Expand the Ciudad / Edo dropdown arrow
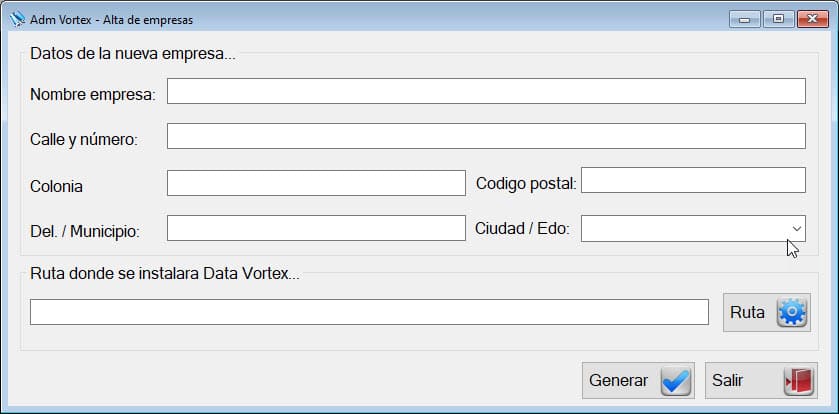 [796, 228]
